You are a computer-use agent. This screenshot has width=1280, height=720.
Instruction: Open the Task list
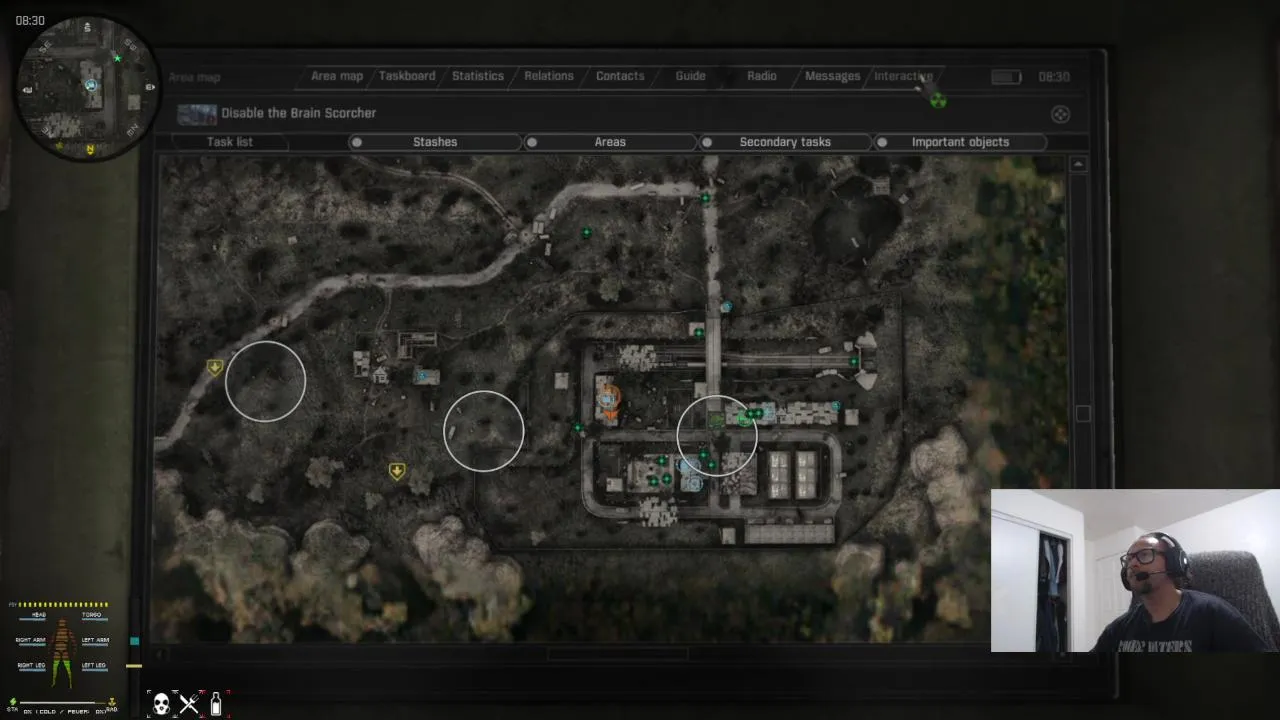pyautogui.click(x=230, y=142)
